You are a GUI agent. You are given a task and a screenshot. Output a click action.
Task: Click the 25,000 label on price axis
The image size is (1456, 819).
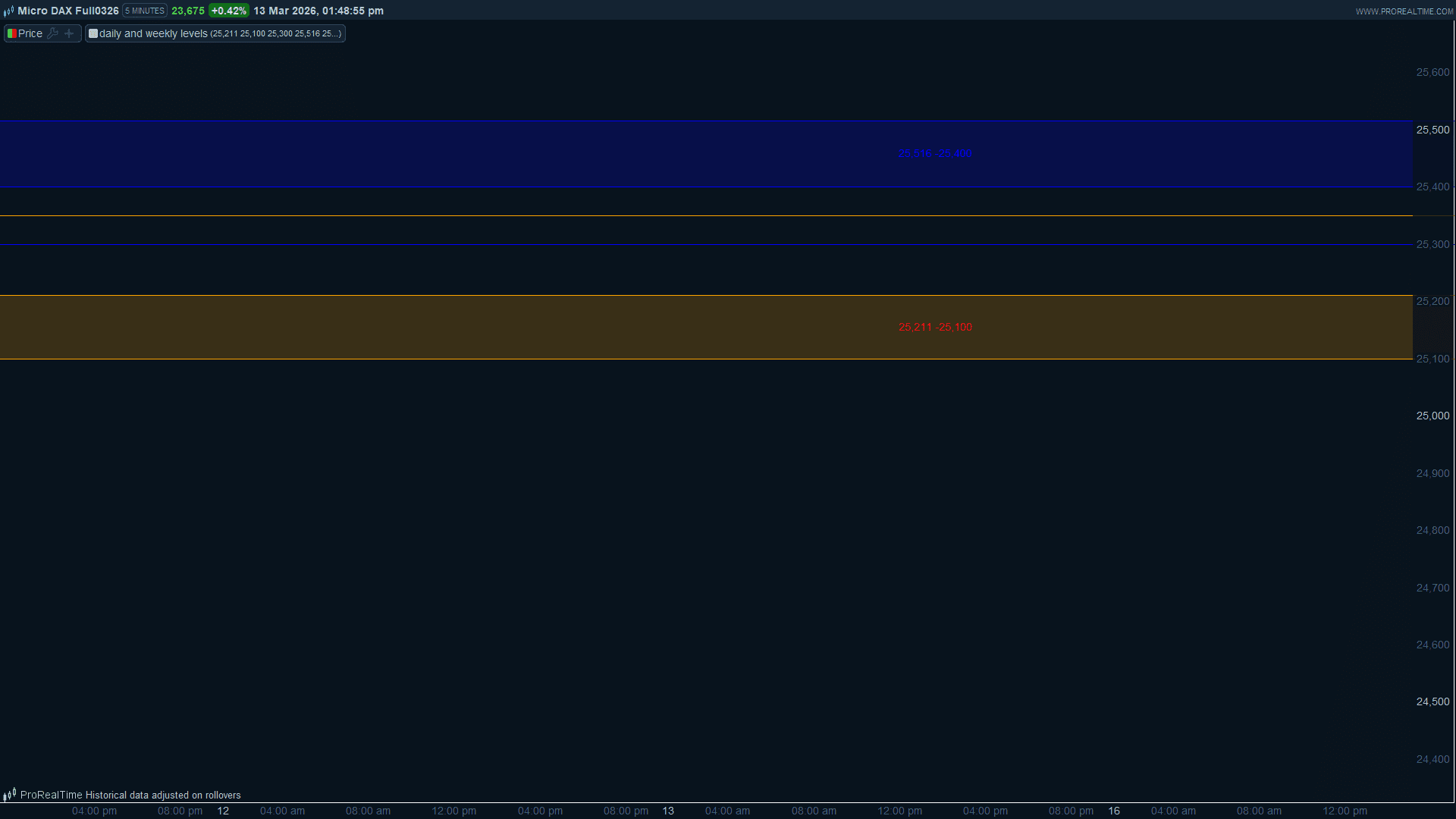coord(1432,416)
